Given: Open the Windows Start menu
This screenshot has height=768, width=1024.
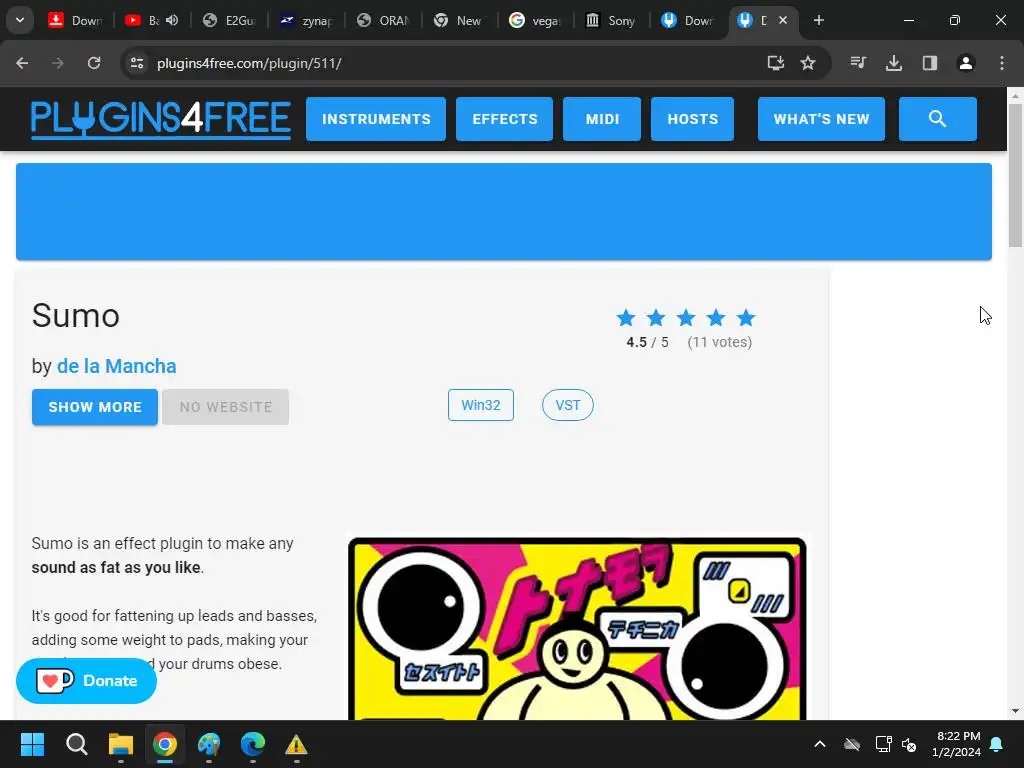Looking at the screenshot, I should (32, 744).
